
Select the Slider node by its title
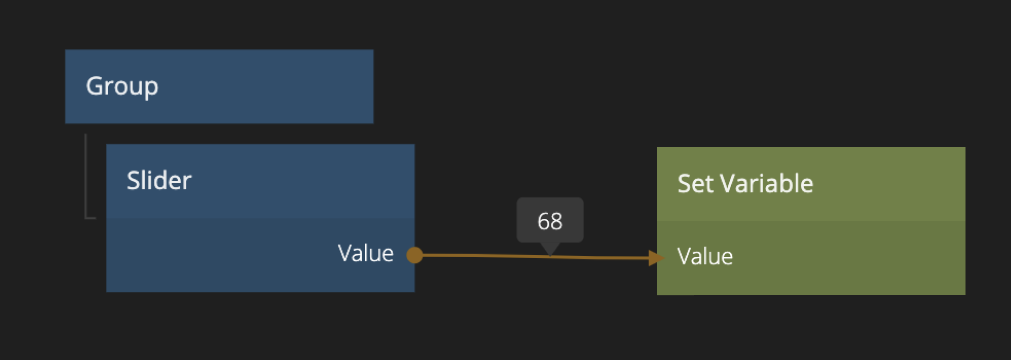coord(260,181)
